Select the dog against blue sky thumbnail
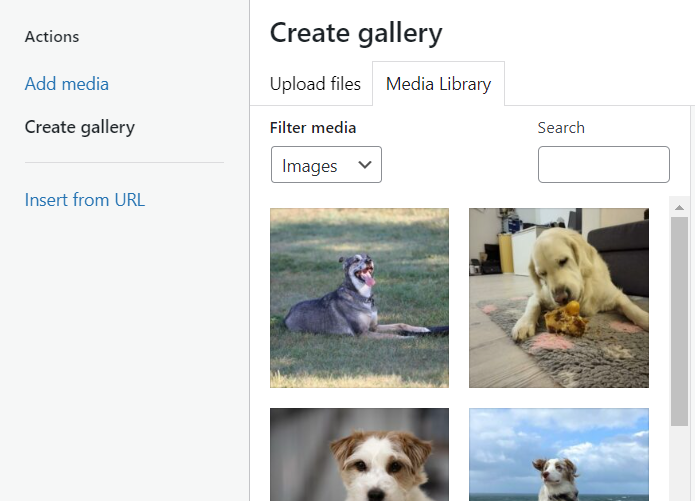Screen dimensions: 695x501 pyautogui.click(x=558, y=454)
